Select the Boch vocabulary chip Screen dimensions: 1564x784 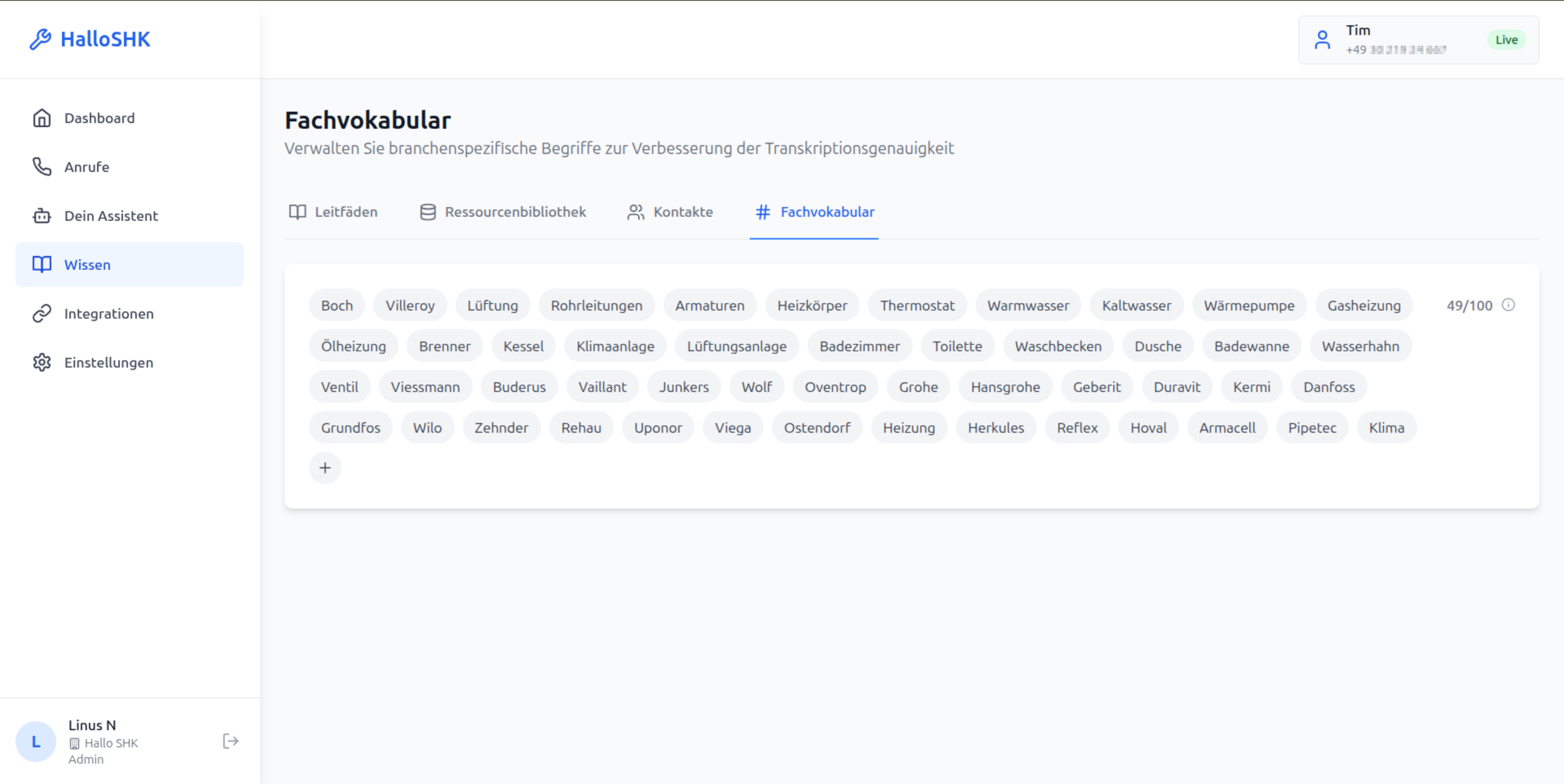click(337, 306)
